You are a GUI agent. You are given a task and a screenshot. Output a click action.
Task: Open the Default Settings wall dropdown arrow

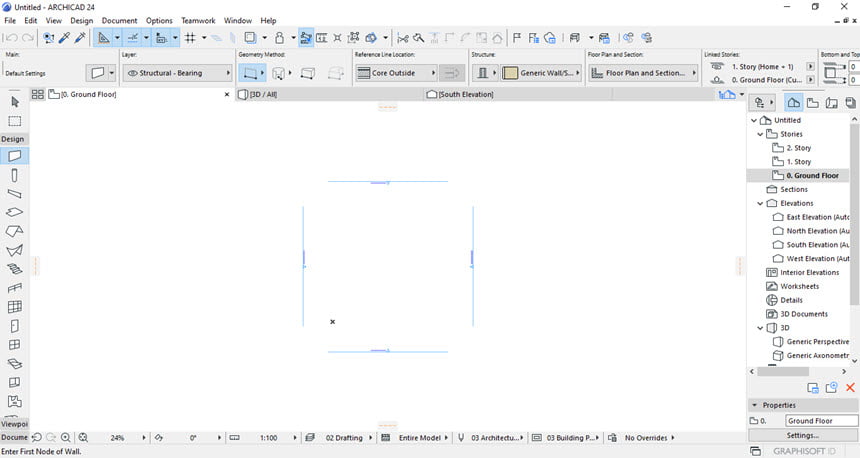111,73
